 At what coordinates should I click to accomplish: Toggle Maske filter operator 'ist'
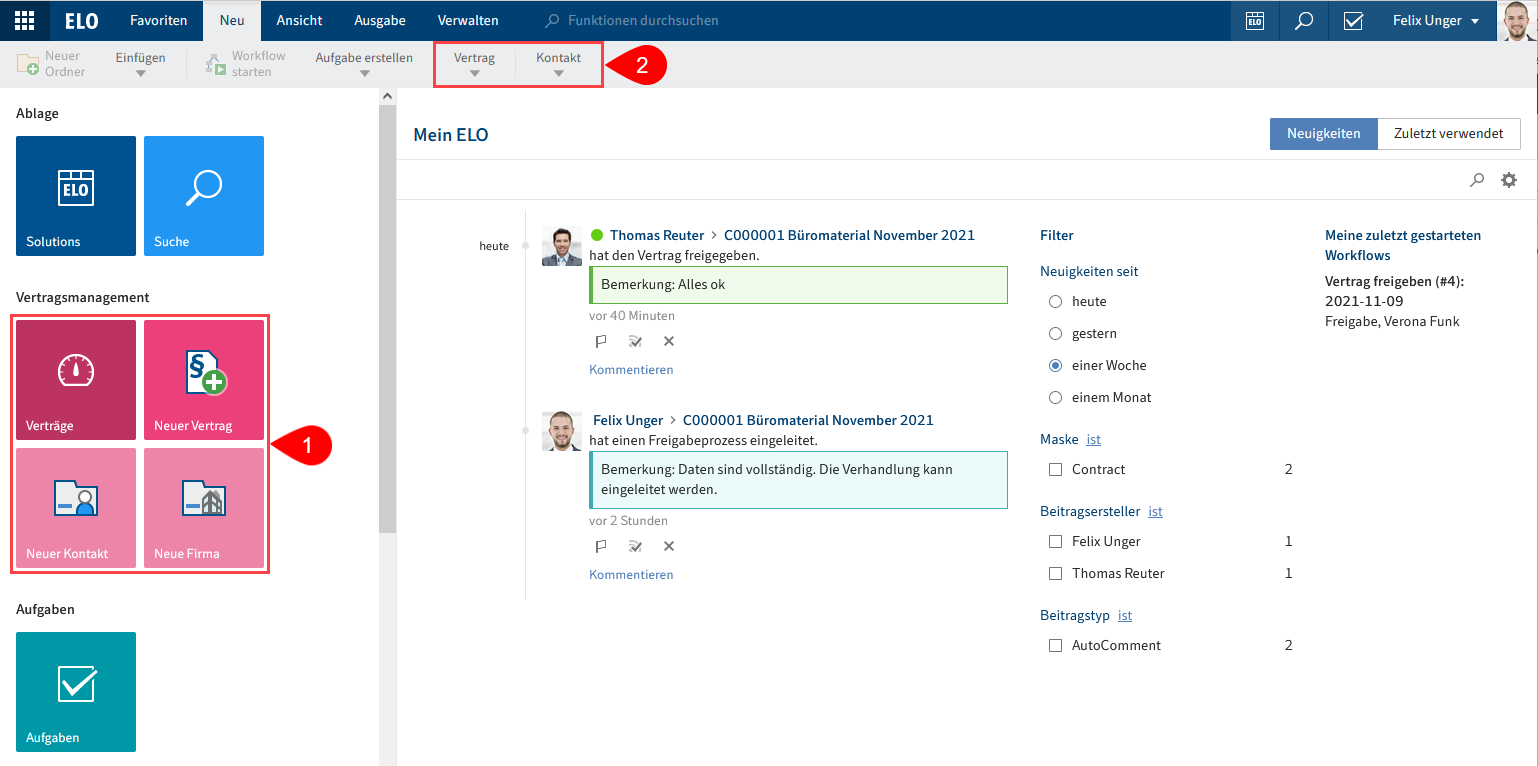pyautogui.click(x=1093, y=439)
